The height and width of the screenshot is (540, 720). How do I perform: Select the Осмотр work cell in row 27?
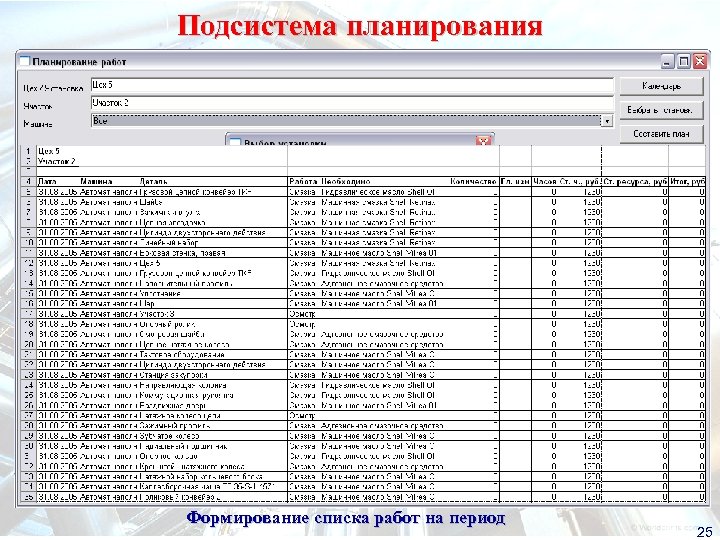[302, 416]
